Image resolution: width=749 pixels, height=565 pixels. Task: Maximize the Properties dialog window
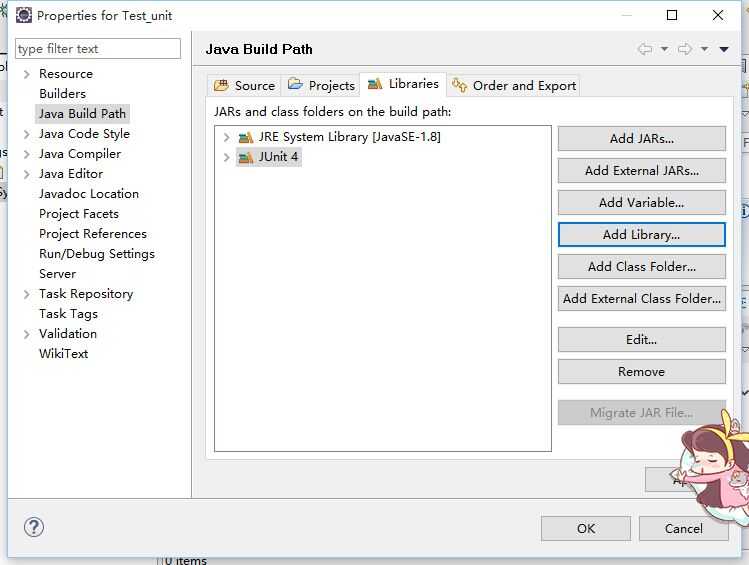pyautogui.click(x=672, y=15)
